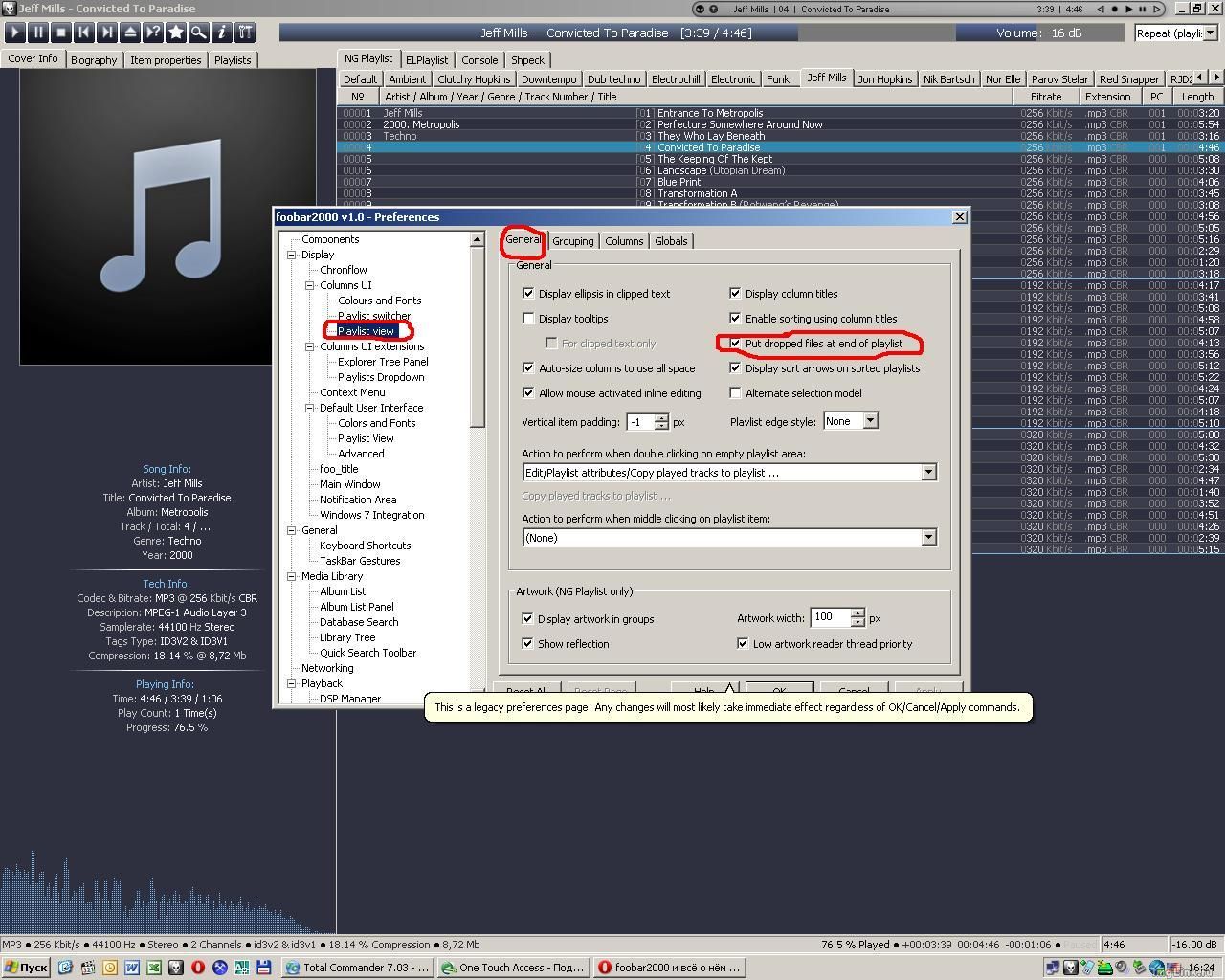Open properties with the italic 'i' info icon

222,32
